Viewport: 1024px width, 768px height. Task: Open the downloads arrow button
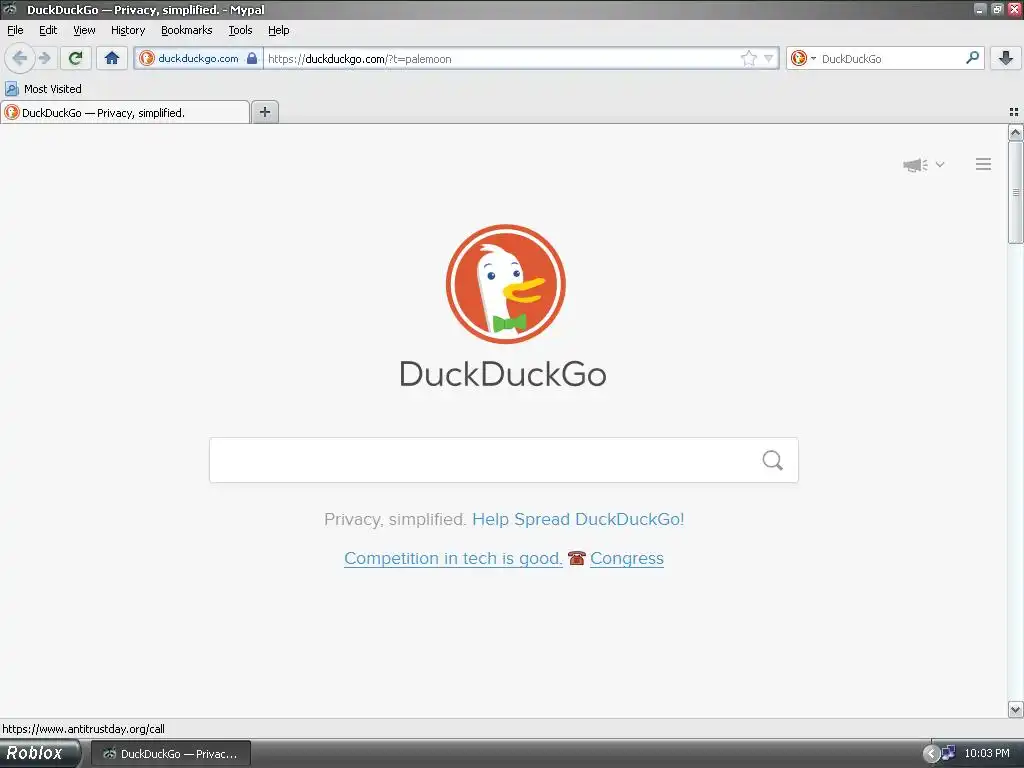pos(1006,58)
